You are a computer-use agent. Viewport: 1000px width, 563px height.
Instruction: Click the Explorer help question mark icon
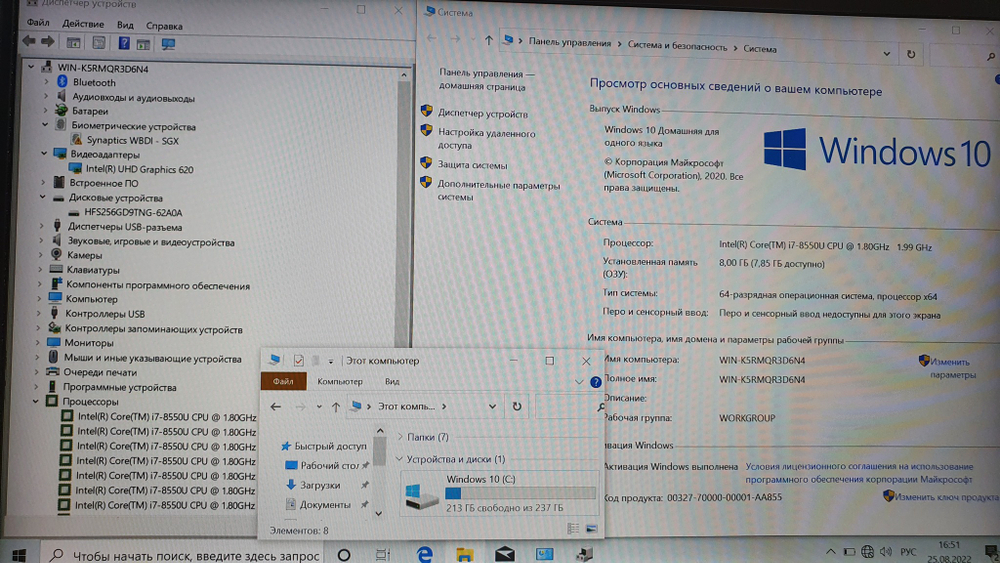(596, 382)
